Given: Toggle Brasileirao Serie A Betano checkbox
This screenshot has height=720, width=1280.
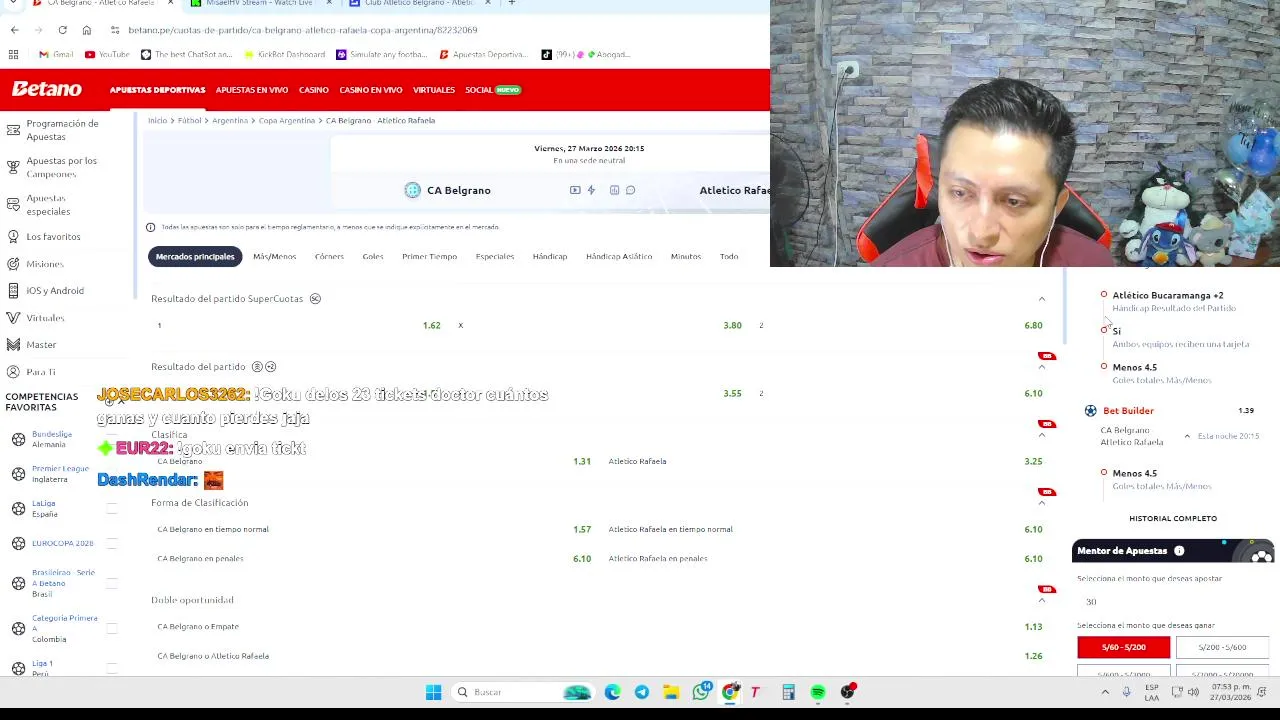Looking at the screenshot, I should 111,583.
